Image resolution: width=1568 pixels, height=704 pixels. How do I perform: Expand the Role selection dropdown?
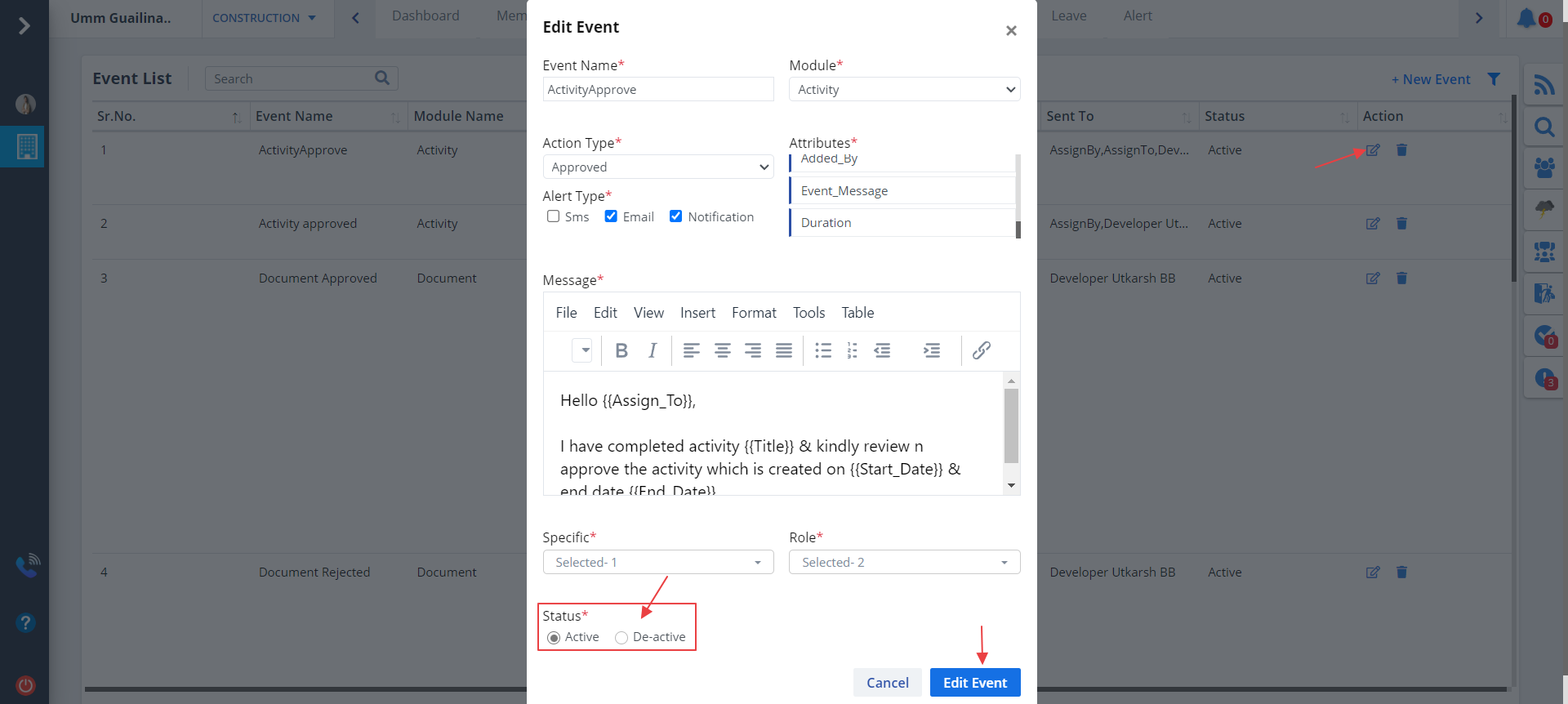[904, 563]
